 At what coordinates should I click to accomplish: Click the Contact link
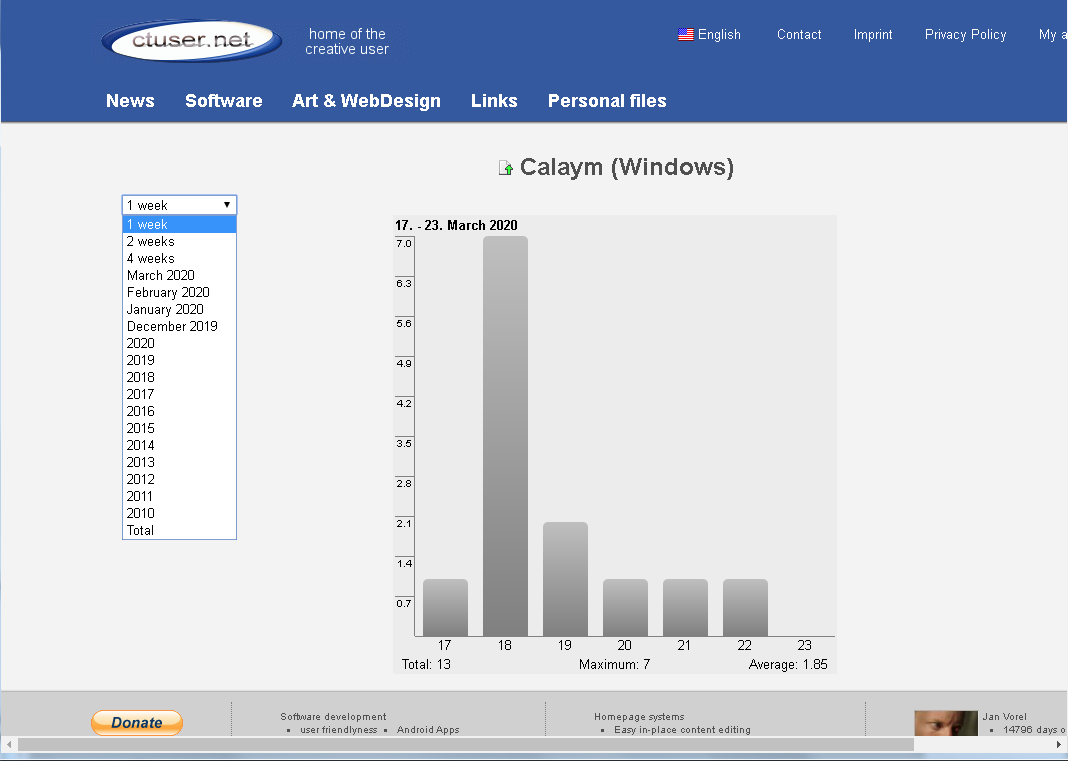[x=799, y=35]
